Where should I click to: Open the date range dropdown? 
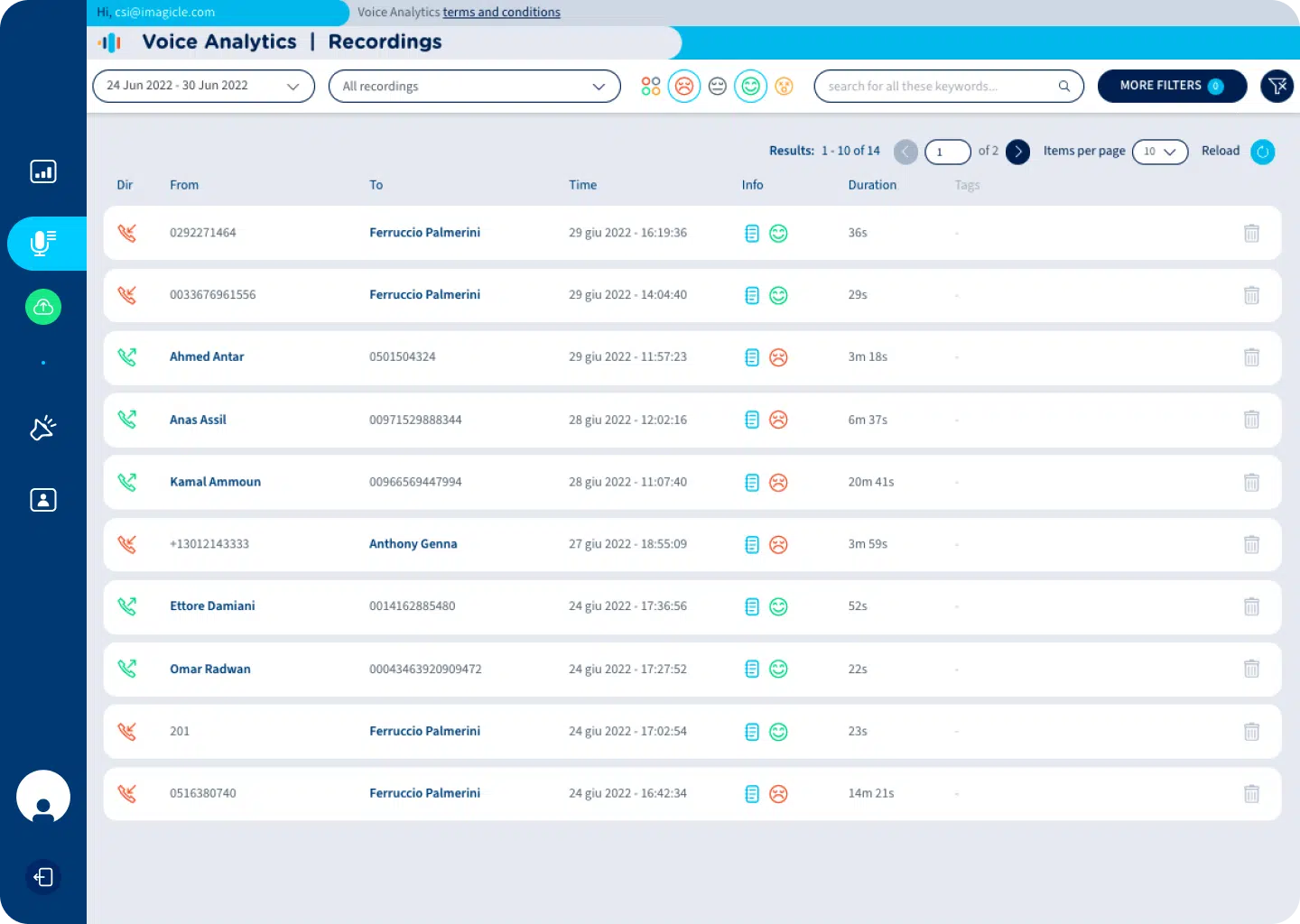pos(203,87)
